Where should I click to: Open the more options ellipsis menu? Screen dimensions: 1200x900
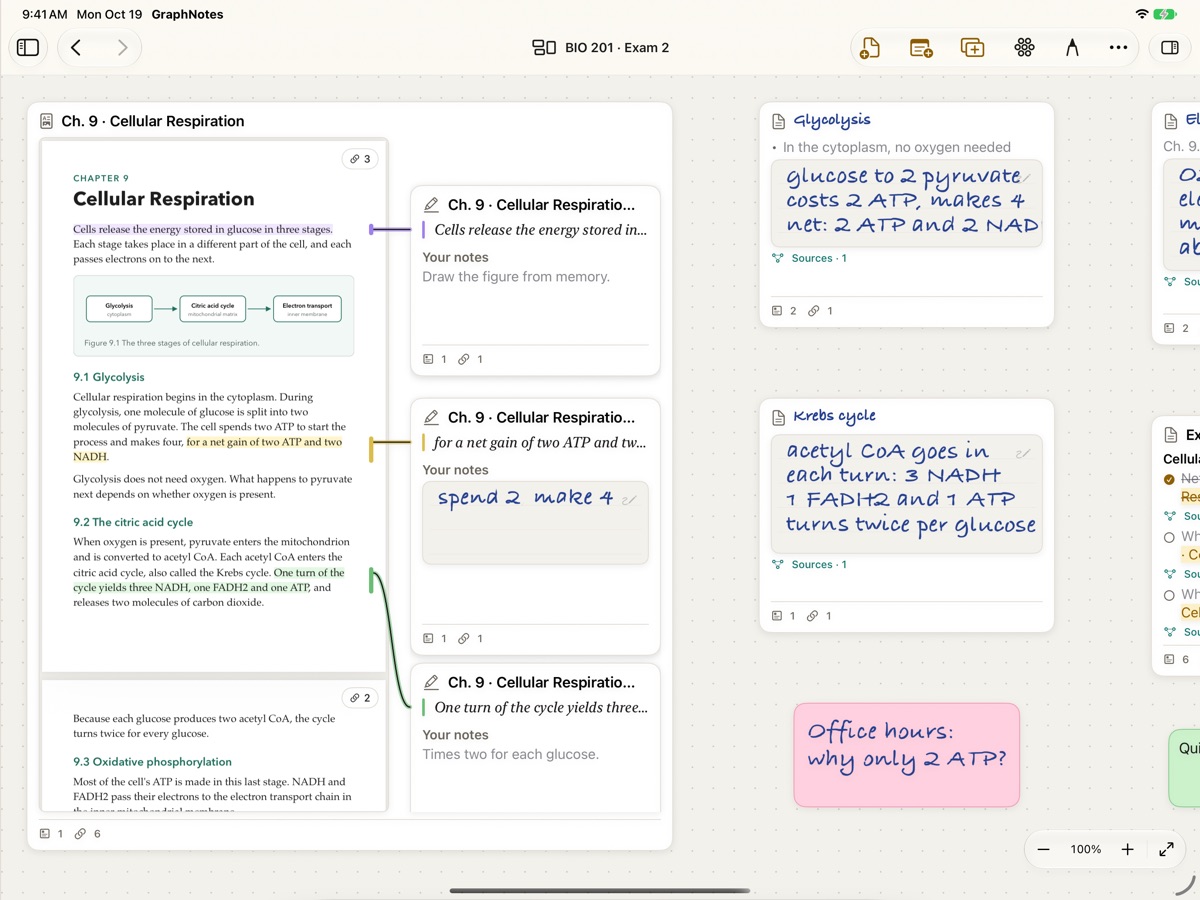1118,47
